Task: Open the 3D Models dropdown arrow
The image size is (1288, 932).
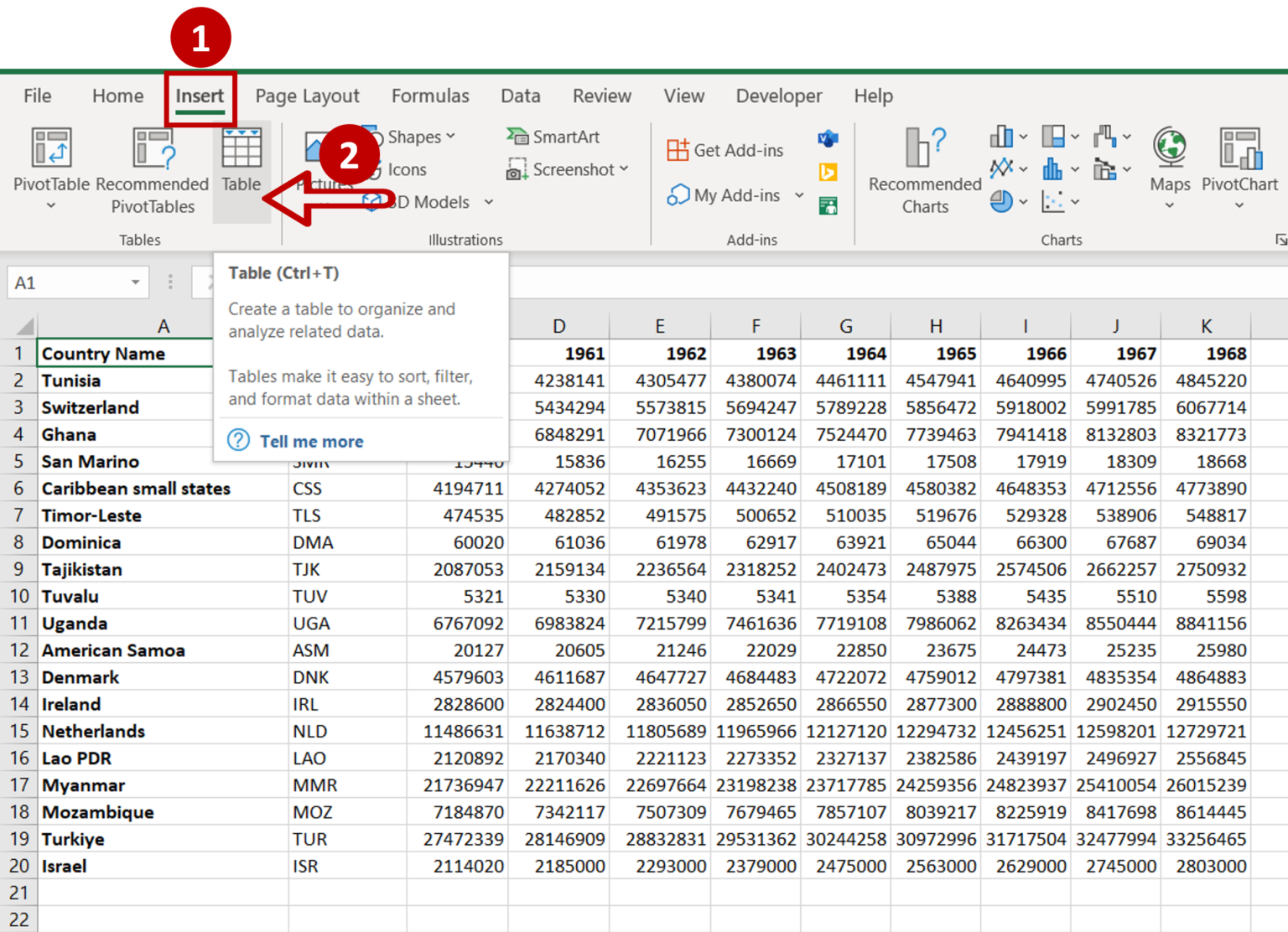Action: [x=489, y=202]
